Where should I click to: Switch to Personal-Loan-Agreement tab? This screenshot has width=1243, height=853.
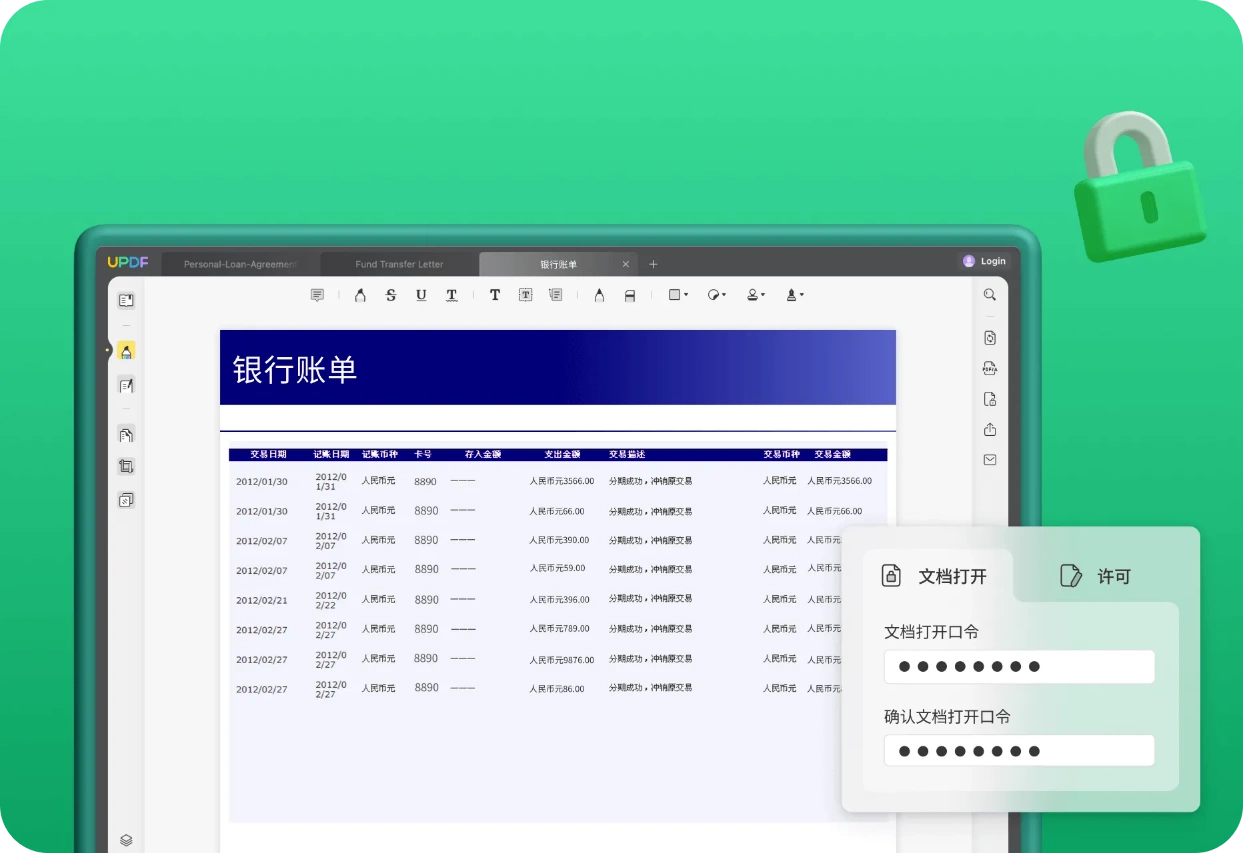[x=240, y=264]
